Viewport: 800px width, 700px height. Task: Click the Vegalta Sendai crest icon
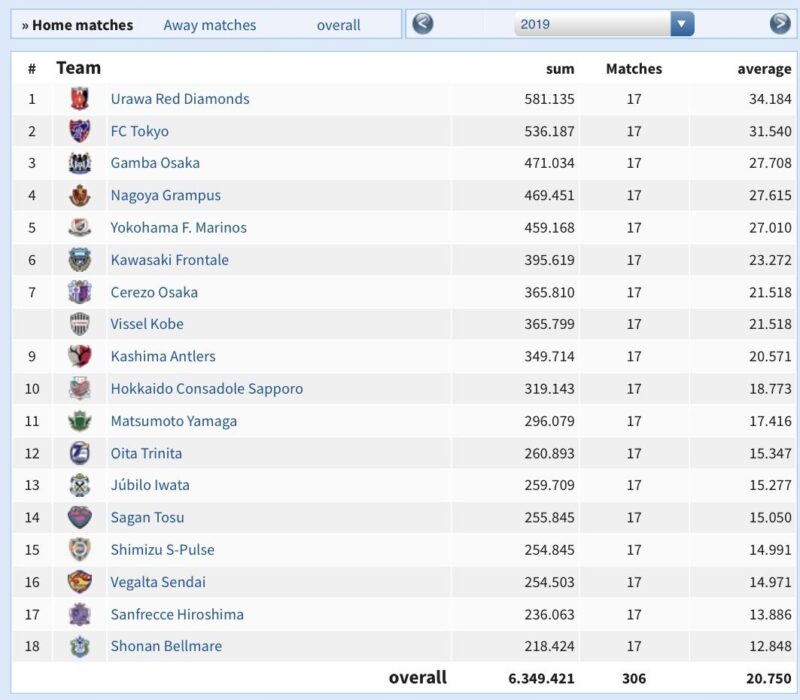coord(80,582)
